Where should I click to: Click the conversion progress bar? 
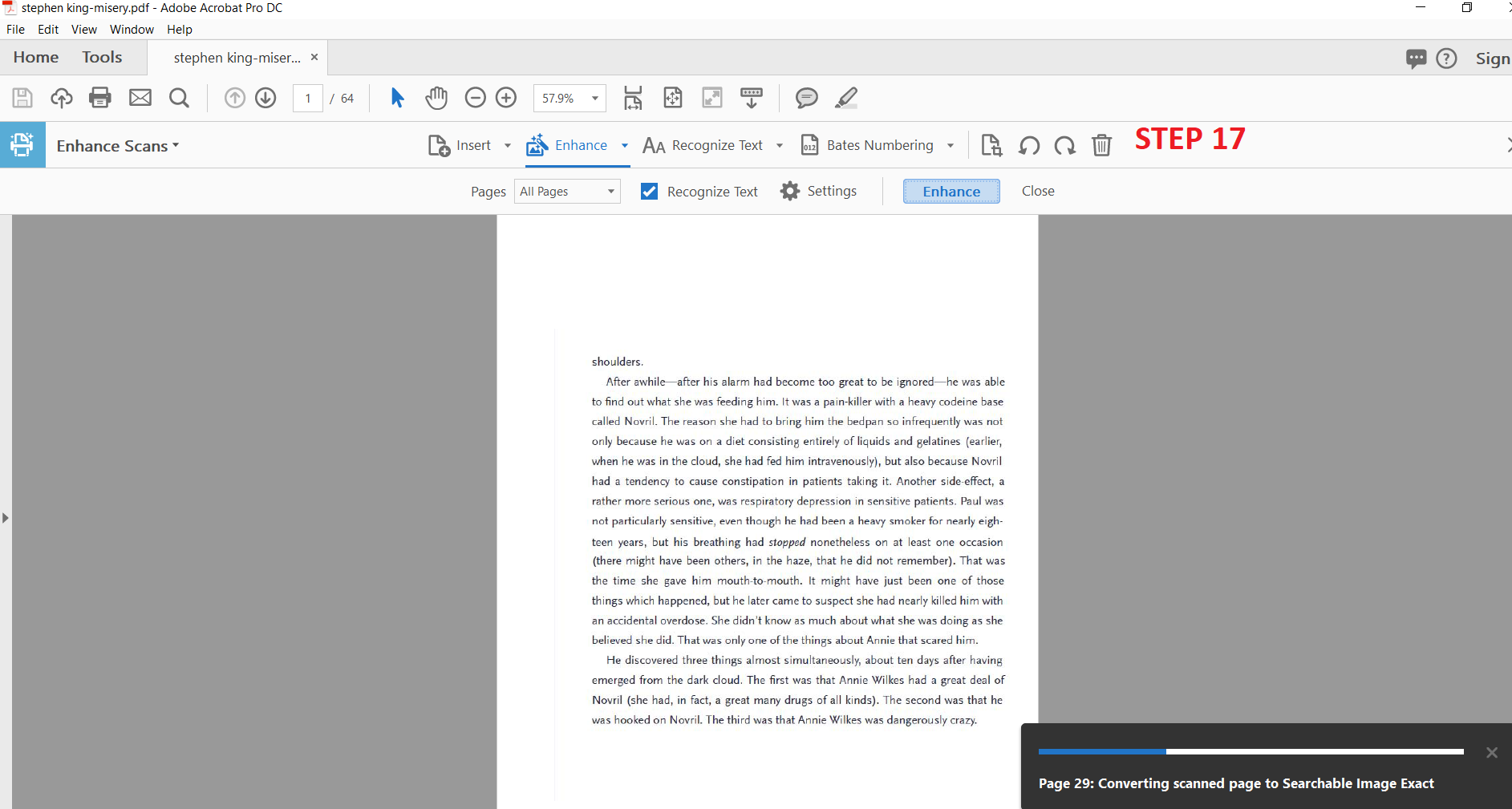pos(1251,751)
